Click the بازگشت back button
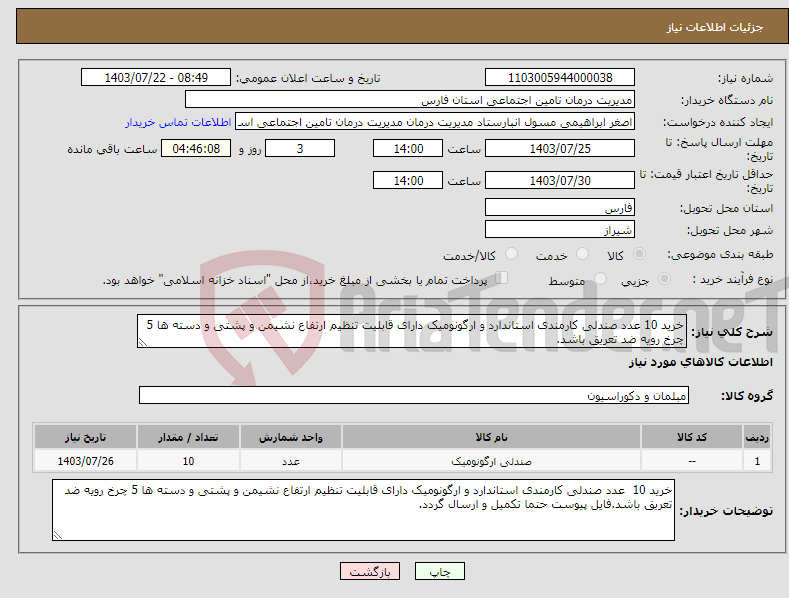Viewport: 789px width, 598px height. (370, 571)
